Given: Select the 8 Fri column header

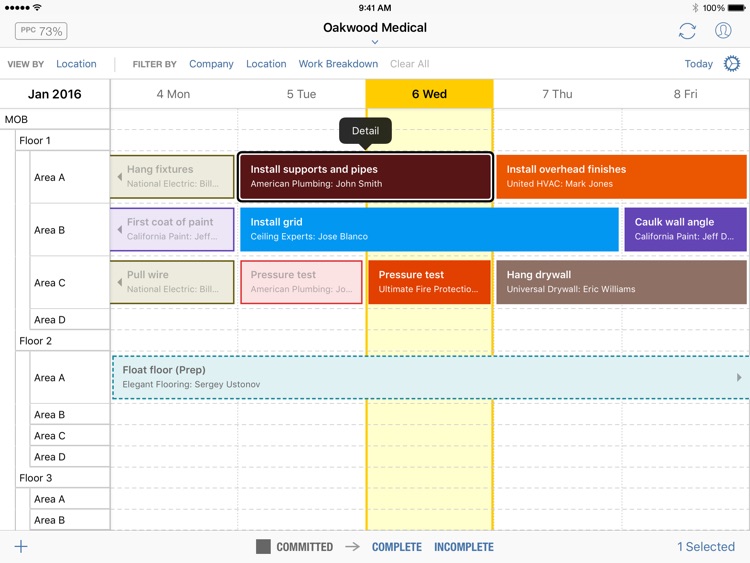Looking at the screenshot, I should click(x=685, y=94).
